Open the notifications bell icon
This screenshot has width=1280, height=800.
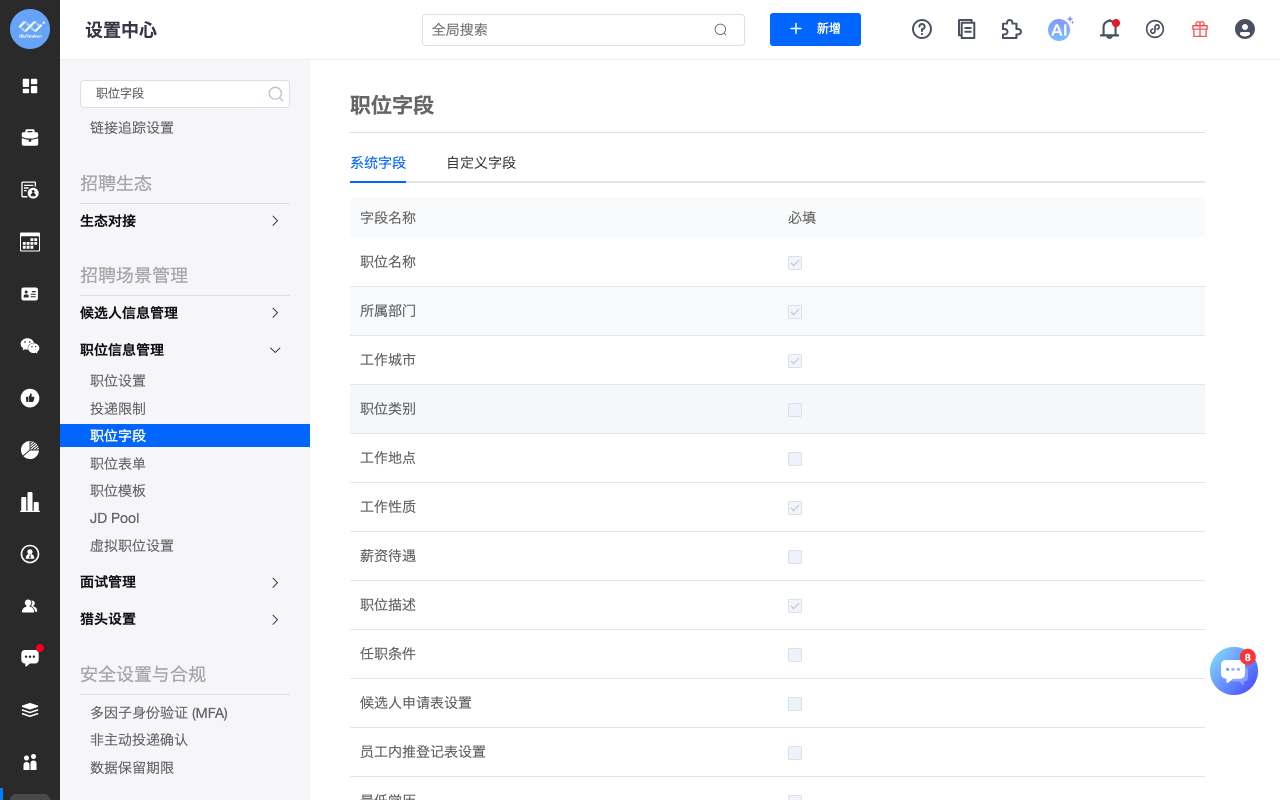click(x=1109, y=29)
